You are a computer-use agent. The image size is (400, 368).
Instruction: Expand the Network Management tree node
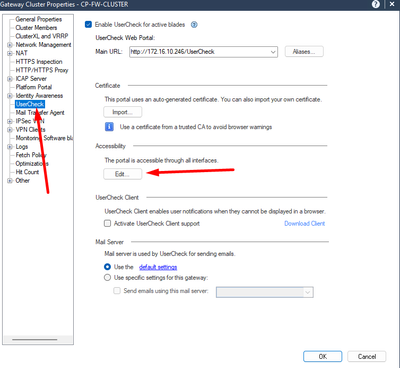click(10, 45)
